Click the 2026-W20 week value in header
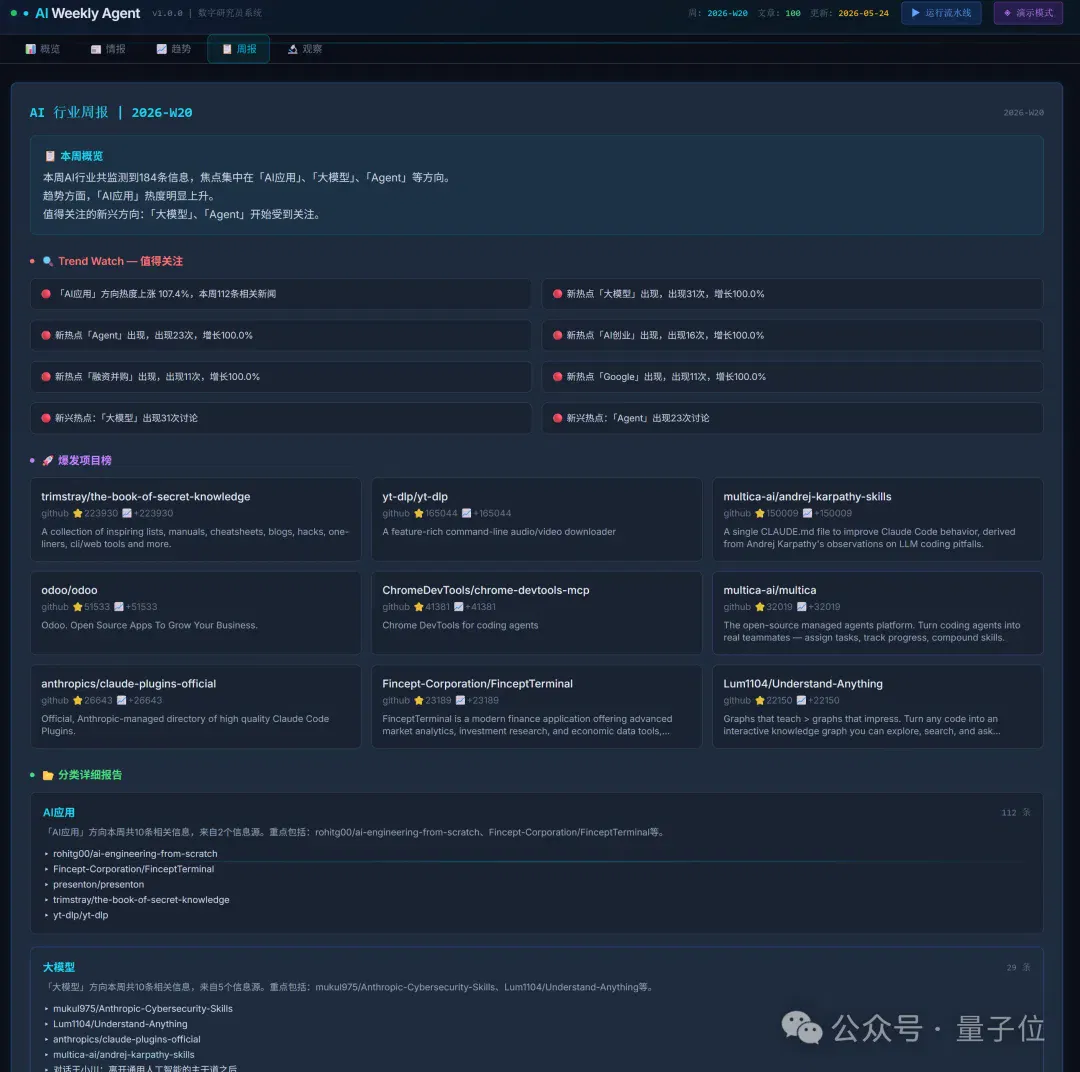This screenshot has width=1080, height=1072. point(727,13)
